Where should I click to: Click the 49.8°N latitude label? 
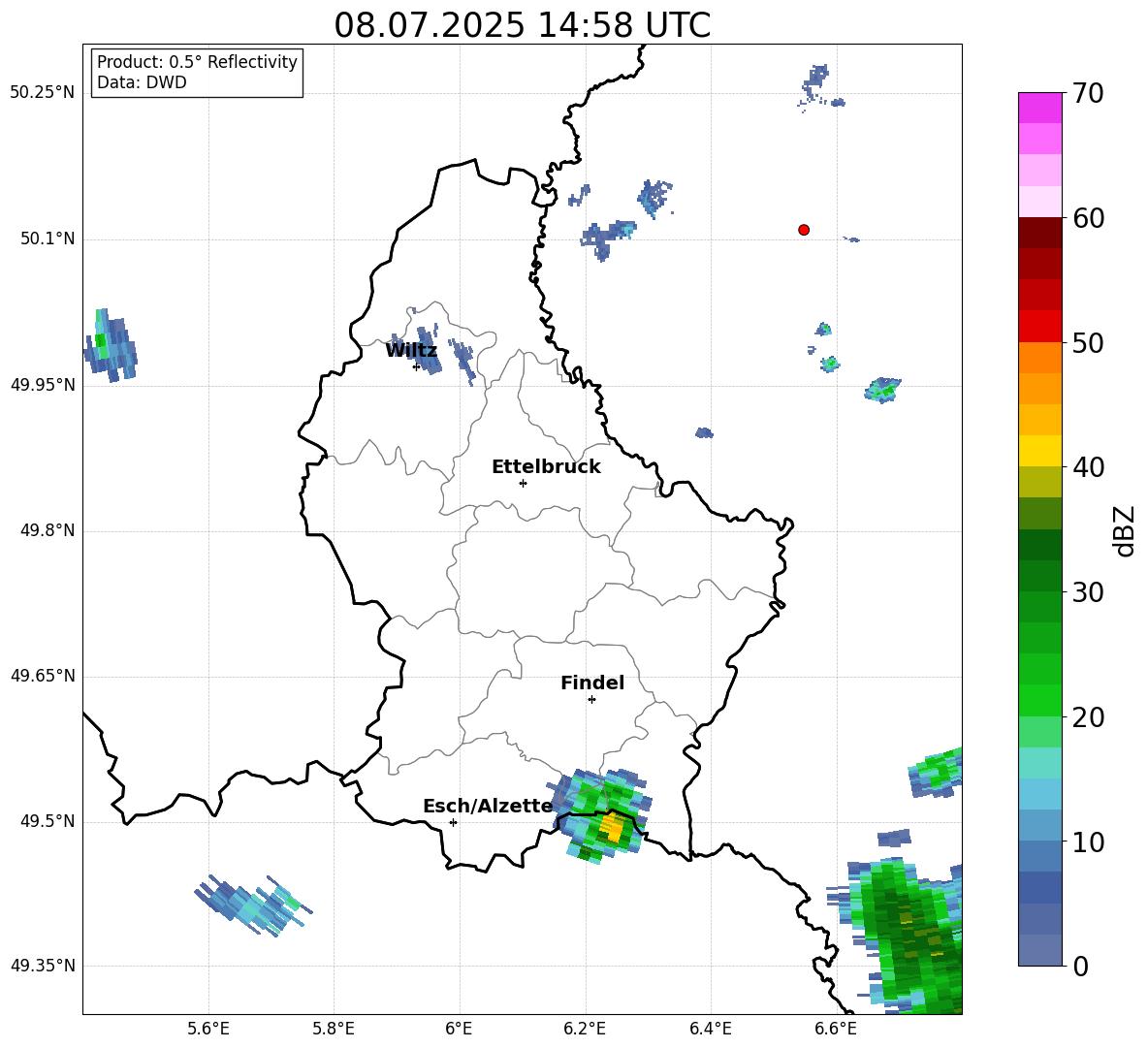point(48,530)
